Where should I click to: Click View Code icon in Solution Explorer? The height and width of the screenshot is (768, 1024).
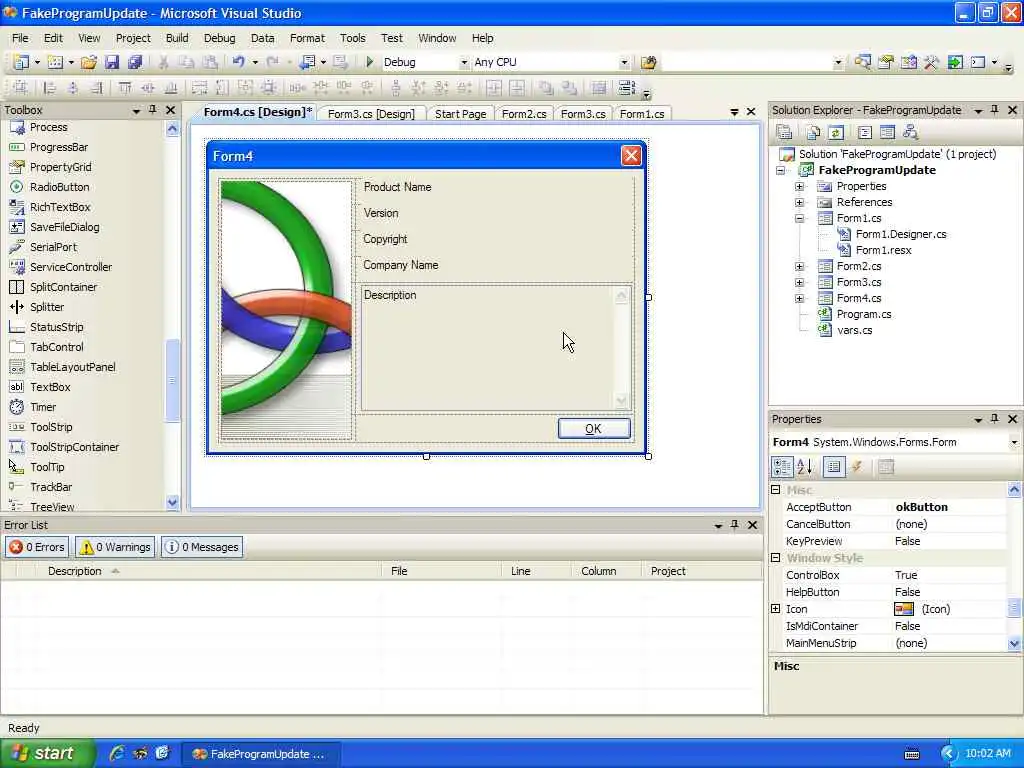[x=865, y=133]
